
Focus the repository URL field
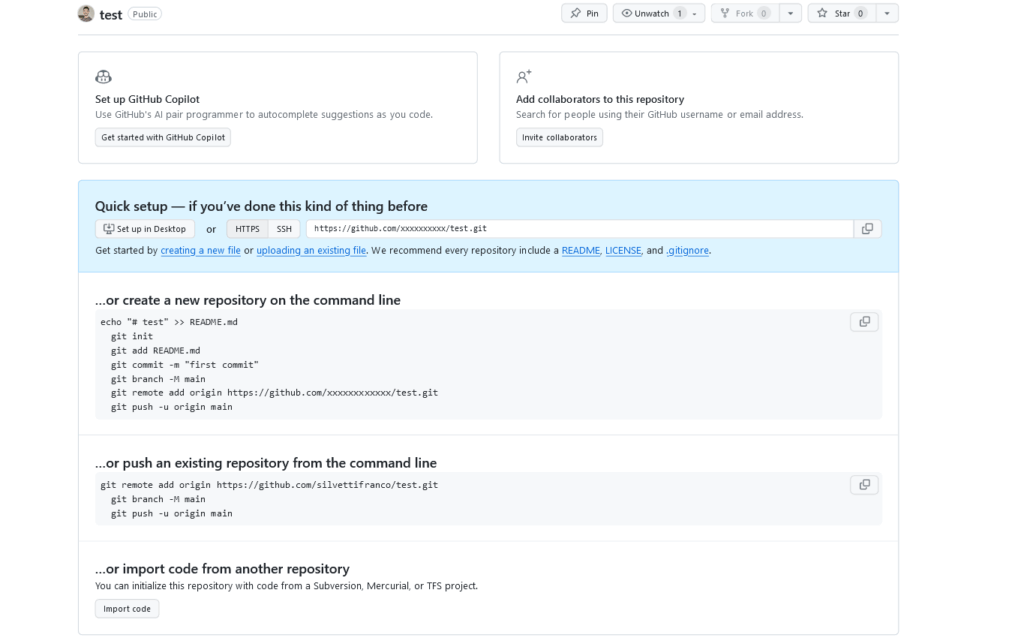[580, 228]
